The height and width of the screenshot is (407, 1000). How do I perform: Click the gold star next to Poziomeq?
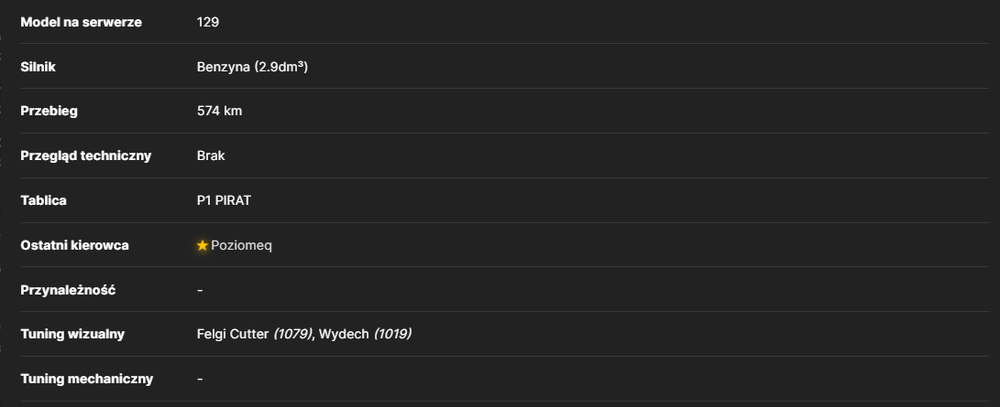(202, 246)
